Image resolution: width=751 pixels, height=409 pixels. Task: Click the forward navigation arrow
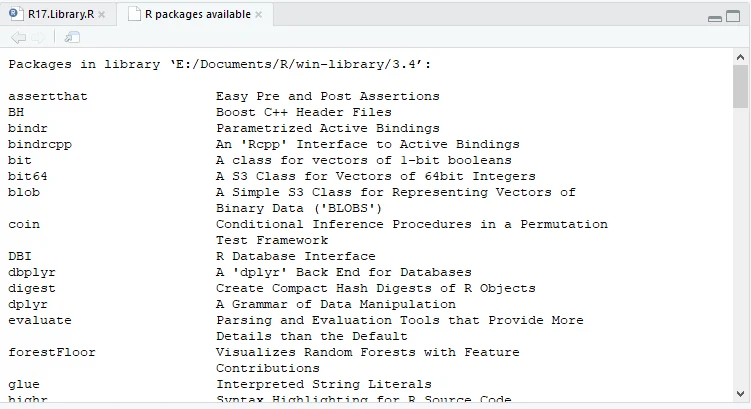point(39,38)
